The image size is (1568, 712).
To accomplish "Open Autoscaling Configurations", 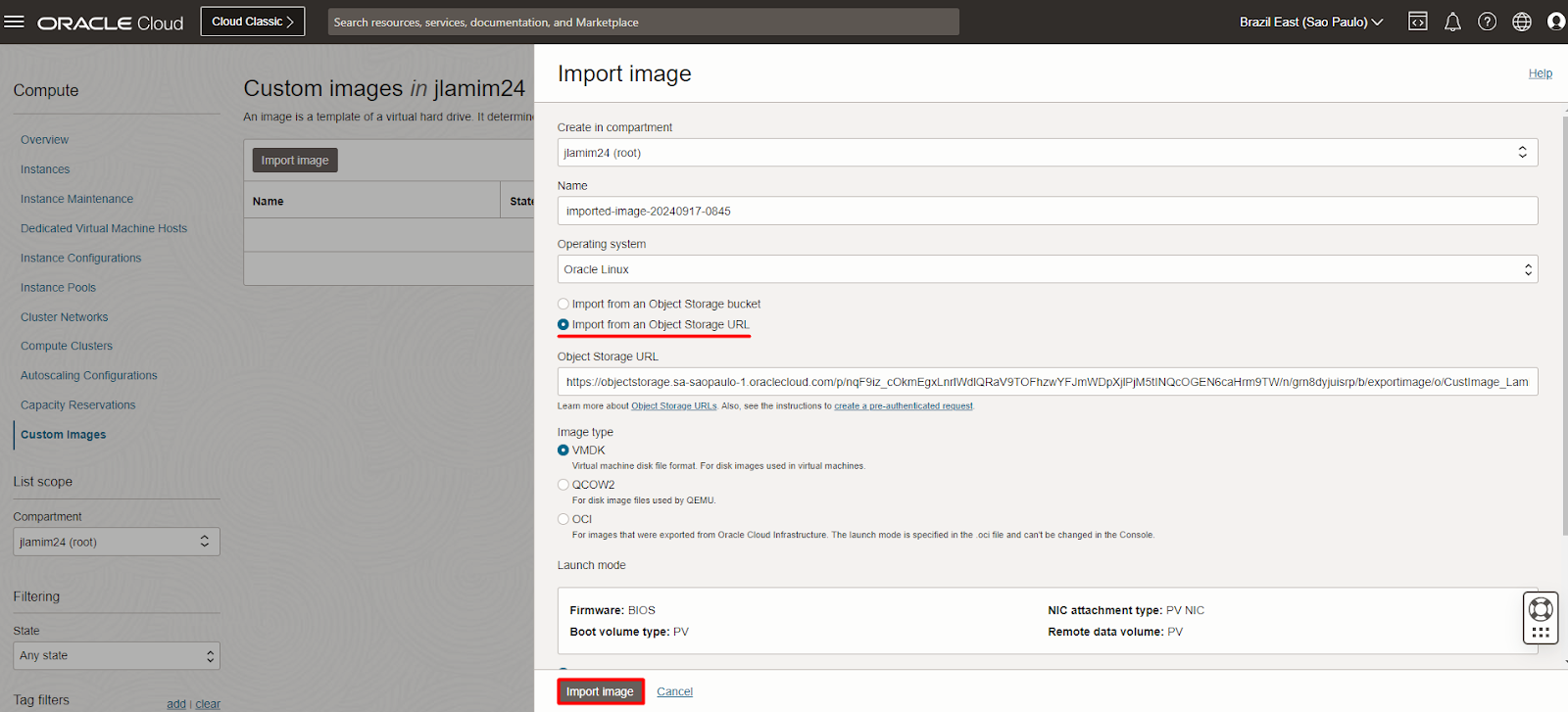I will (x=89, y=375).
